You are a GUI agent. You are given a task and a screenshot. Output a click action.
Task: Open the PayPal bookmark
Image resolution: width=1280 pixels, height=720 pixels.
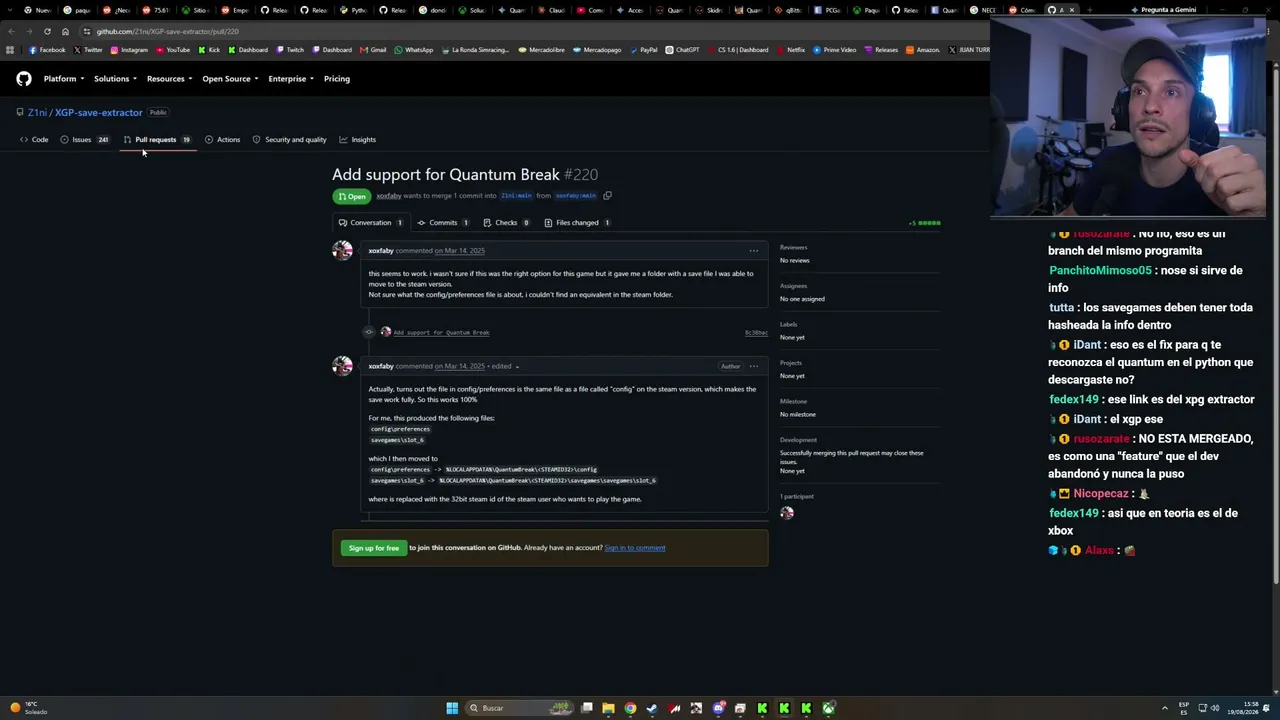644,50
